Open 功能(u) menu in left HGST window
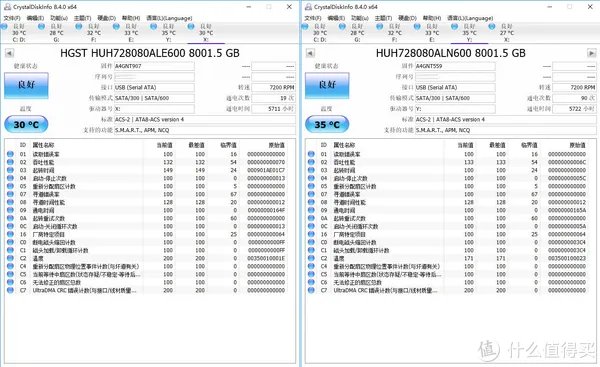600x367 pixels. [59, 18]
